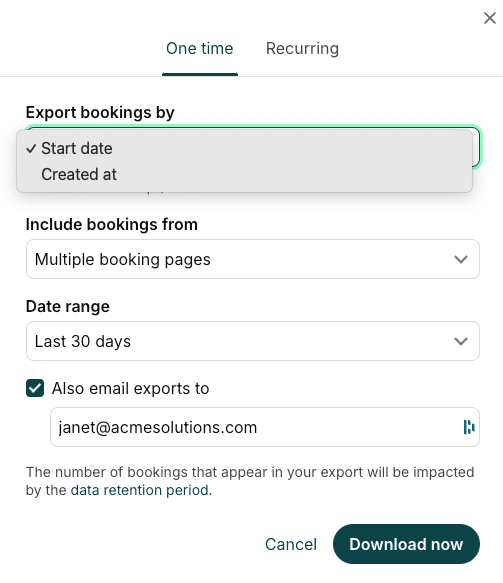The height and width of the screenshot is (583, 503).
Task: Open the Include bookings from dropdown
Action: 253,259
